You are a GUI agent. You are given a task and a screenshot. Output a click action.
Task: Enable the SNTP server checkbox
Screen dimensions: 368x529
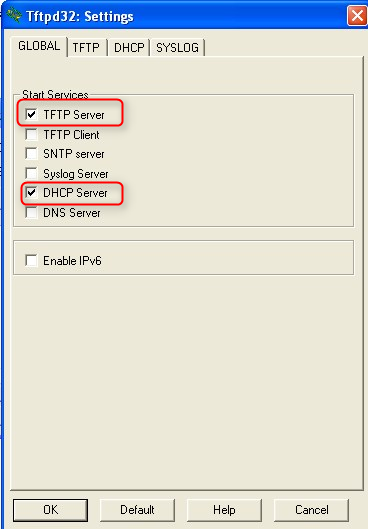tap(31, 154)
